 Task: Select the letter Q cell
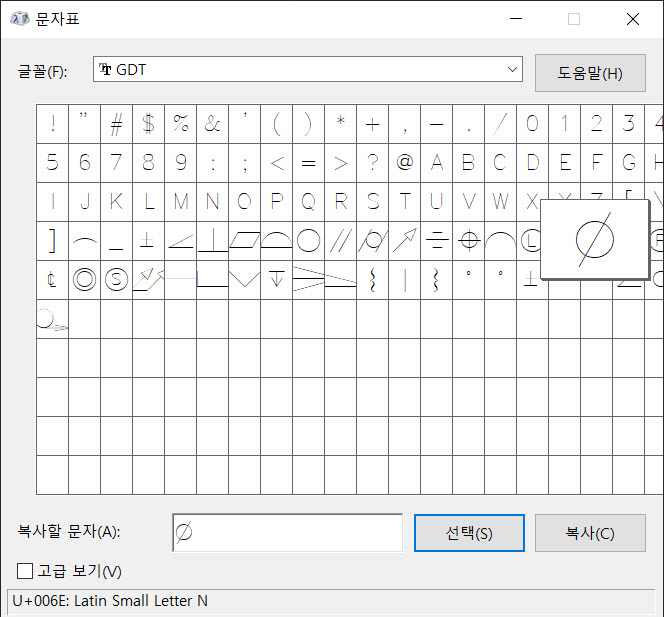[309, 202]
